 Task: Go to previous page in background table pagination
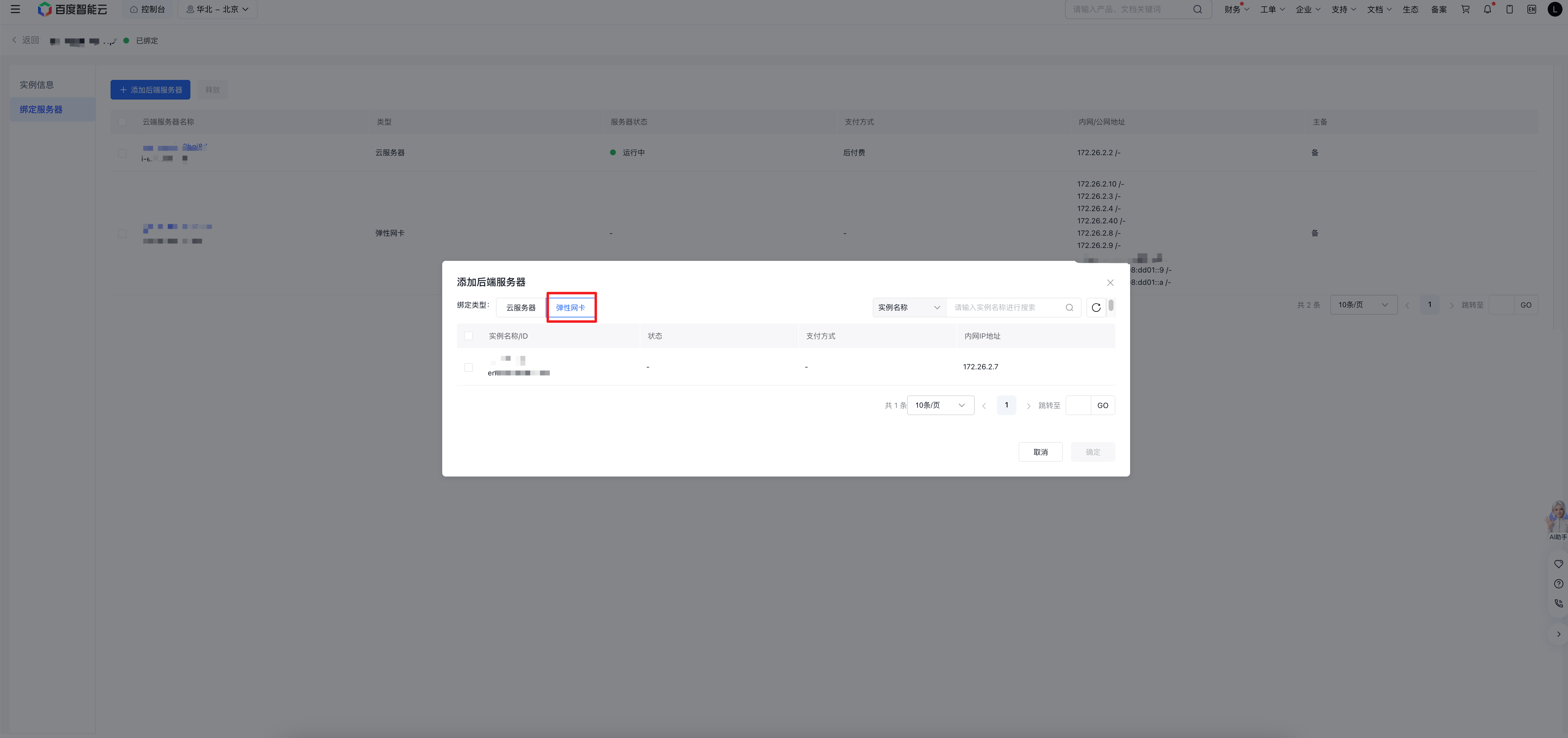(x=1407, y=305)
